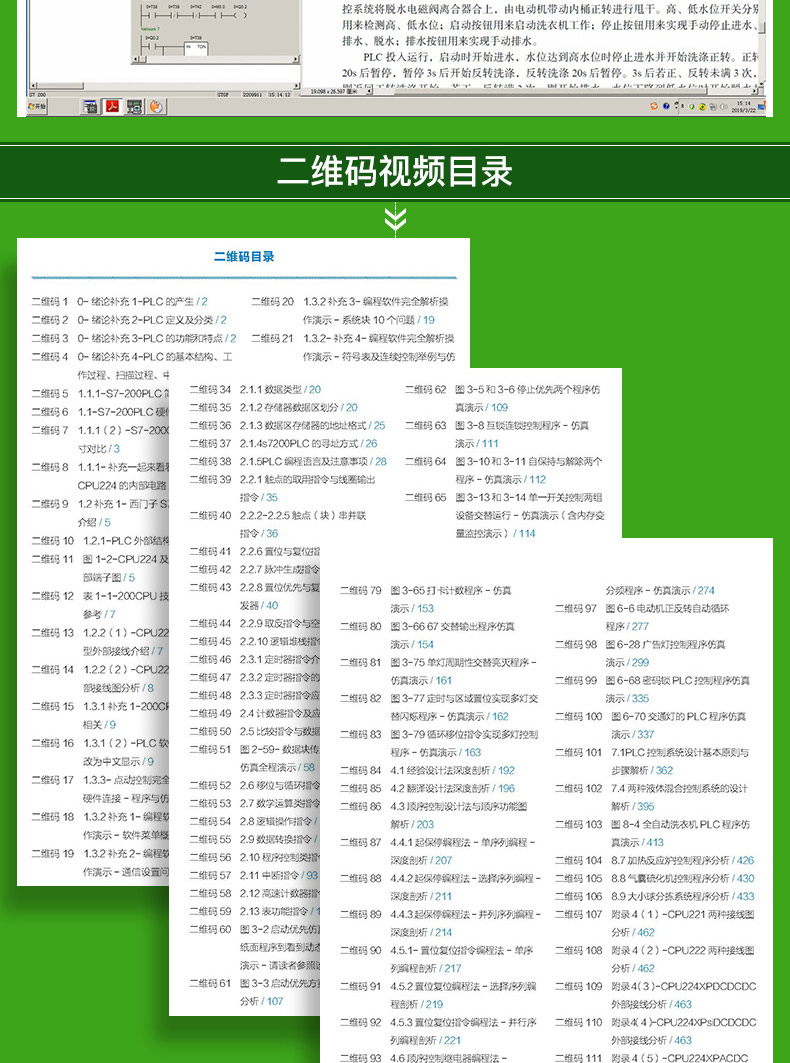790x1063 pixels.
Task: Select entry 二维码 108 CPU222两种接线图分析
Action: coord(655,959)
